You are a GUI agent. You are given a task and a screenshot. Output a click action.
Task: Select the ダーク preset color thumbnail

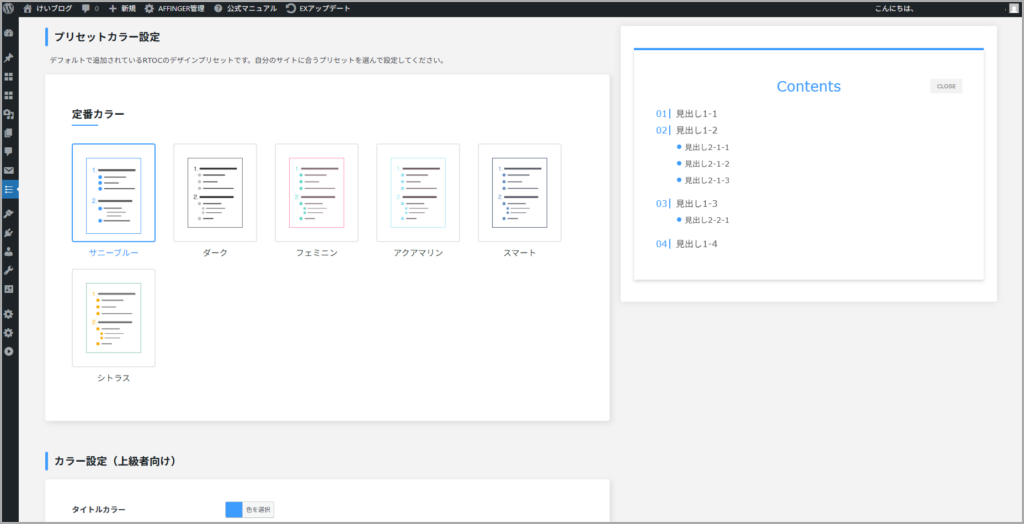point(215,193)
